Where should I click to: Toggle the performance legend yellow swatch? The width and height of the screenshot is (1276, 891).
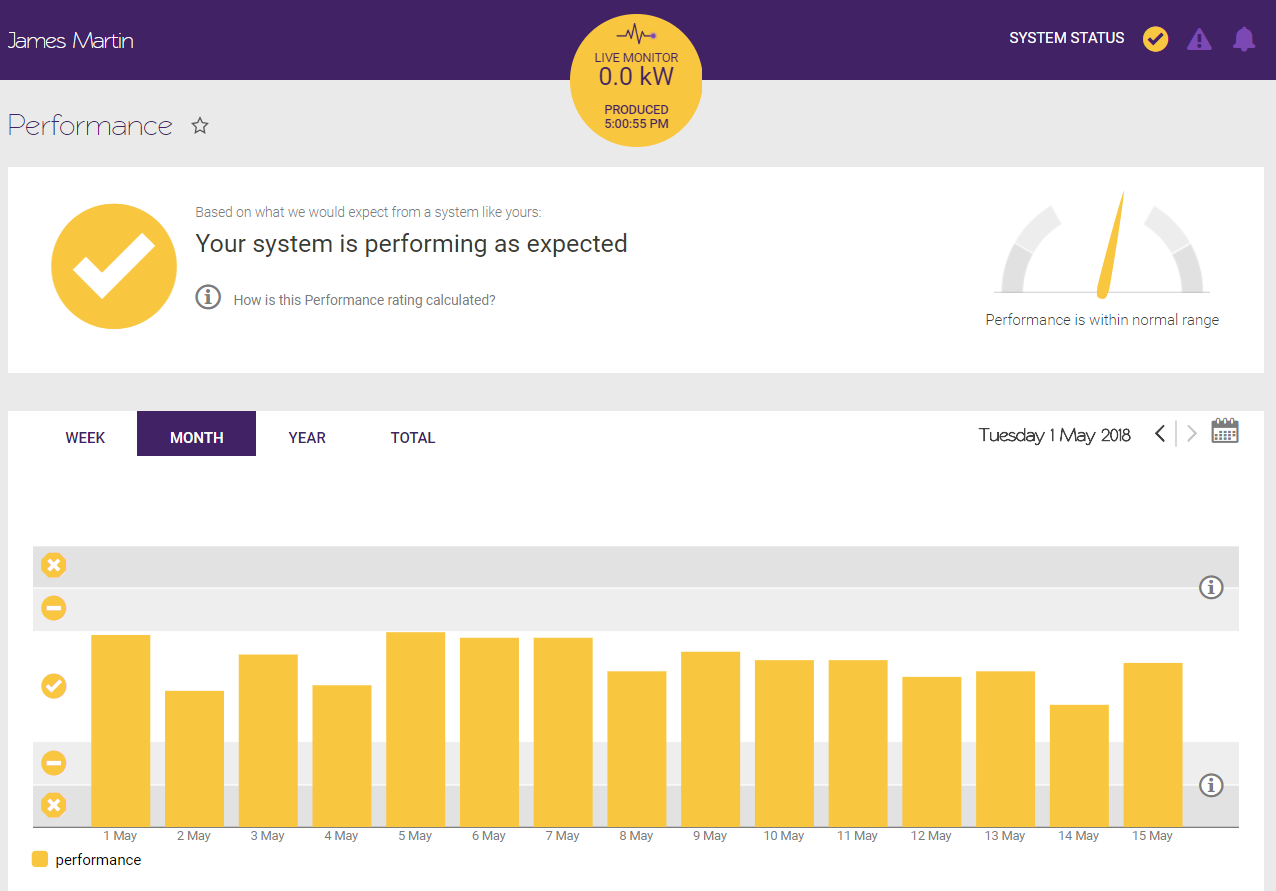pyautogui.click(x=40, y=859)
